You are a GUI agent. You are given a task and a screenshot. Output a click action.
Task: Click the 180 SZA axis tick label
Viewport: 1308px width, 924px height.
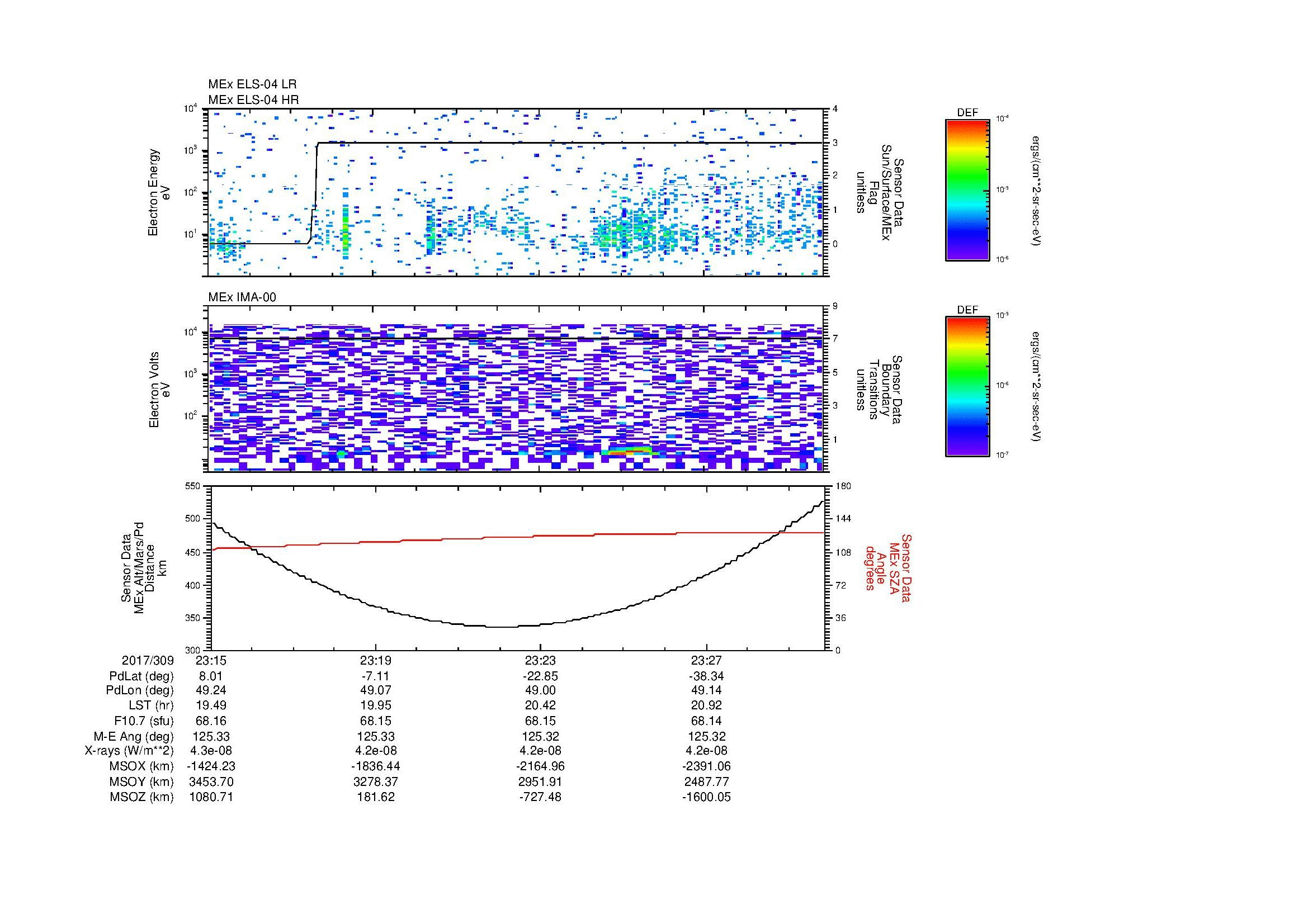click(843, 486)
